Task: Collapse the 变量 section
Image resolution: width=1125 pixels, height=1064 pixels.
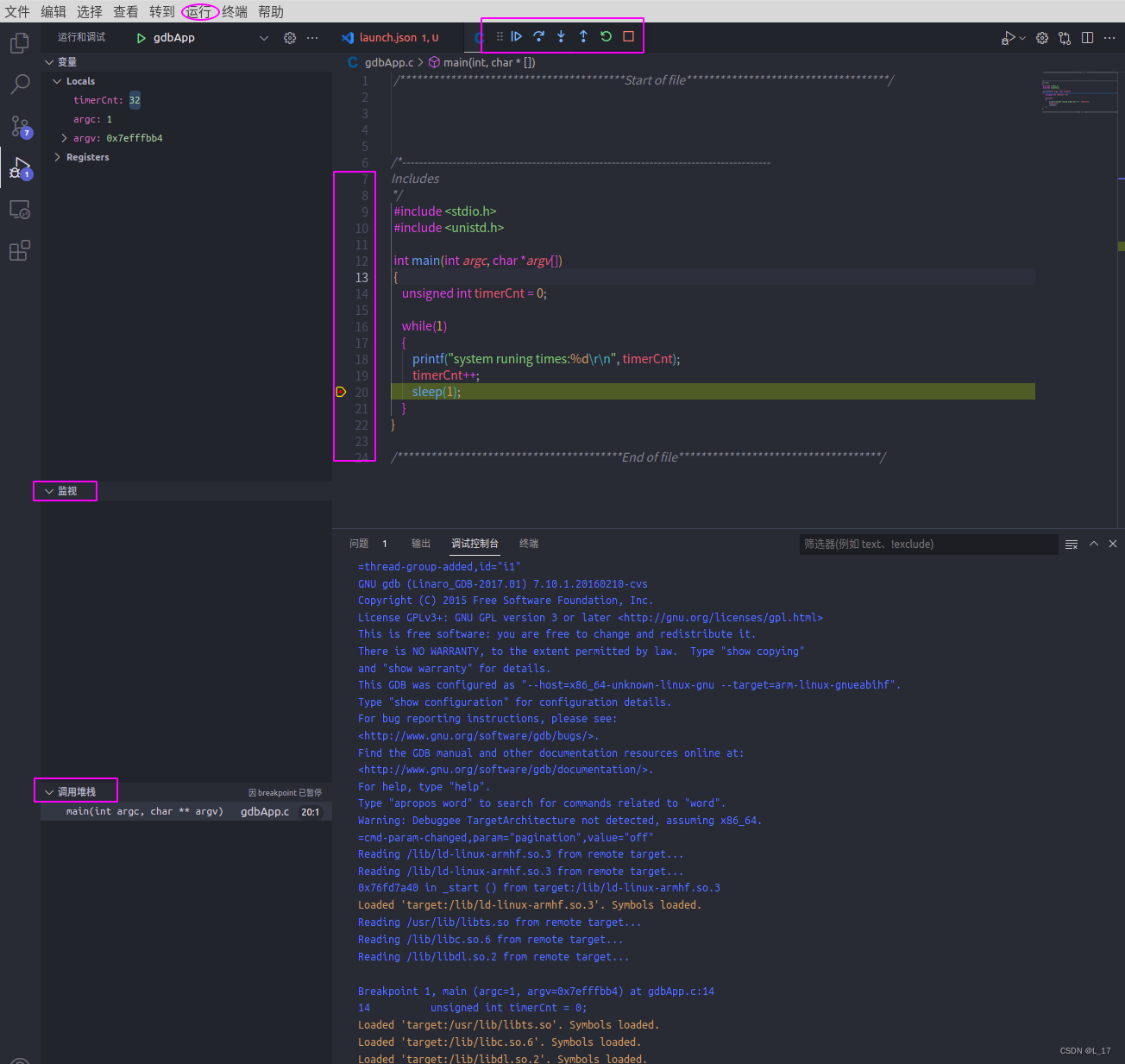Action: [49, 62]
